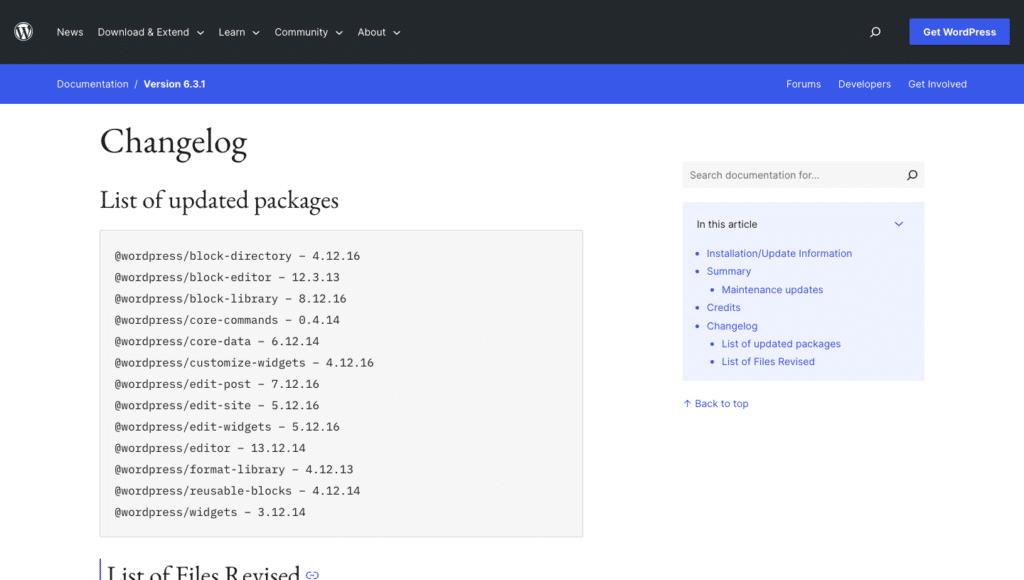Viewport: 1024px width, 580px height.
Task: Click the documentation search magnifier icon
Action: tap(912, 175)
